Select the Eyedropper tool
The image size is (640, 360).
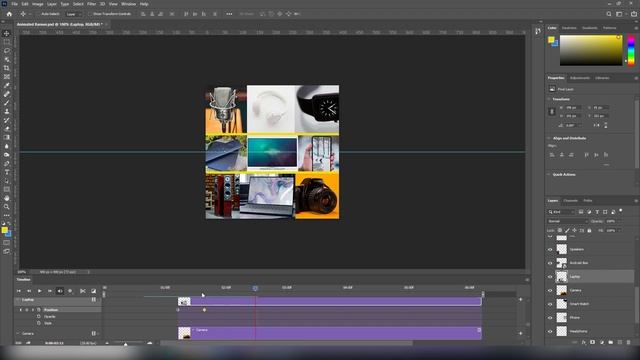pos(7,85)
